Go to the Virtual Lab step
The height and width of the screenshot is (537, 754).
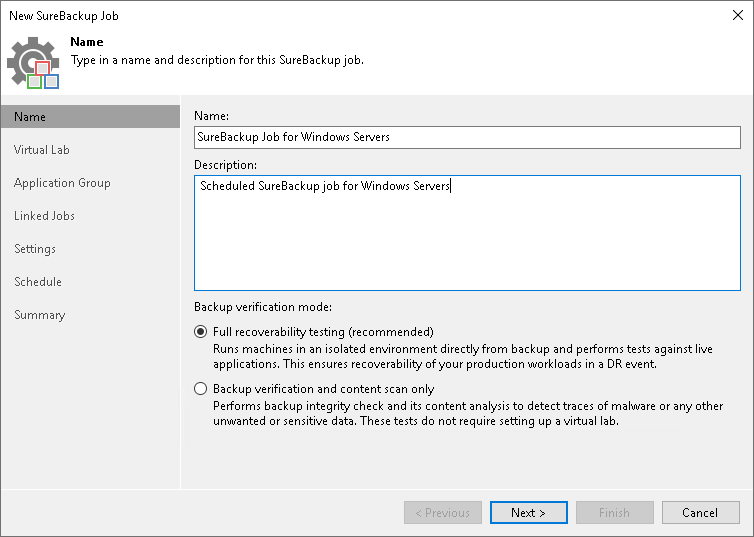point(41,150)
